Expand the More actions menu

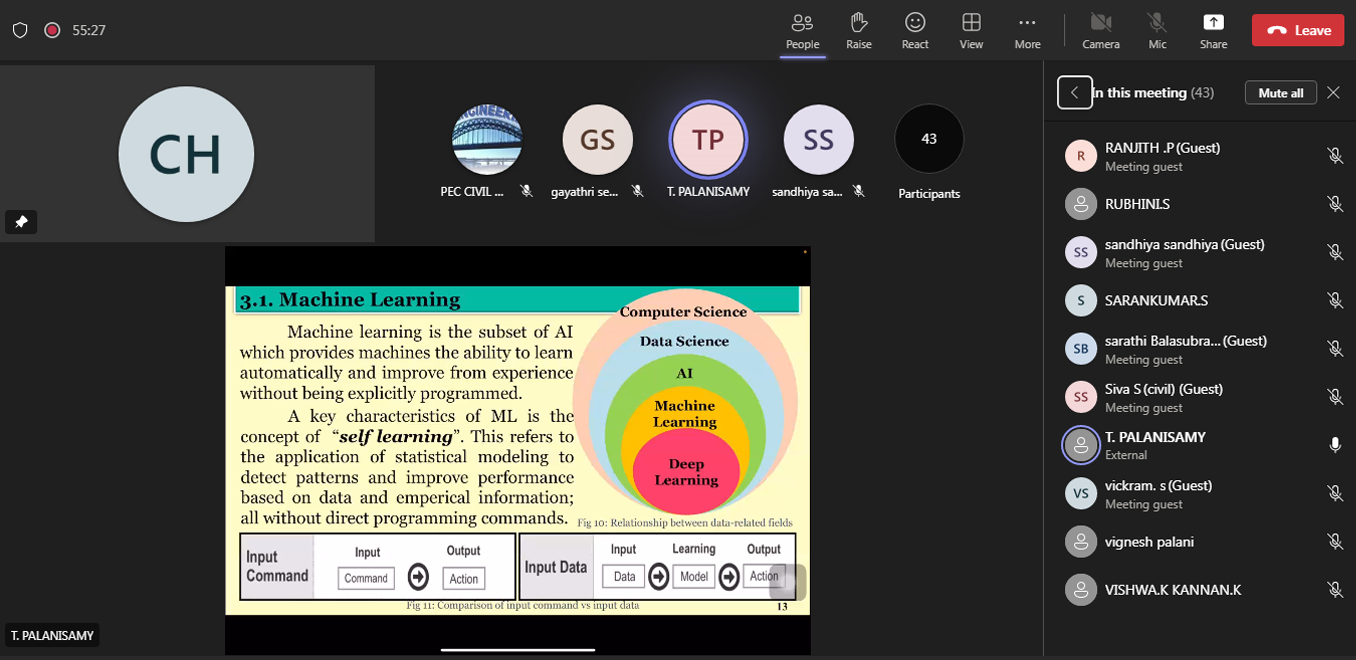pyautogui.click(x=1027, y=30)
